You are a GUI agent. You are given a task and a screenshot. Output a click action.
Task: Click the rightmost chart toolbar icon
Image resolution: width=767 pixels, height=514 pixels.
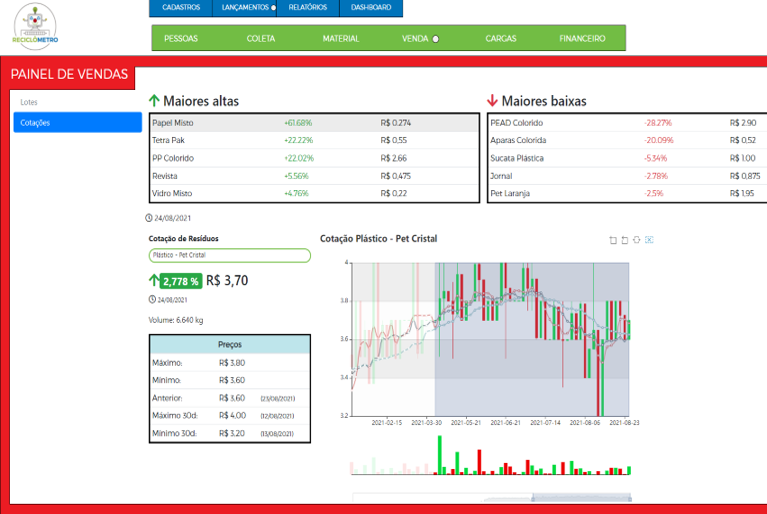tap(649, 240)
